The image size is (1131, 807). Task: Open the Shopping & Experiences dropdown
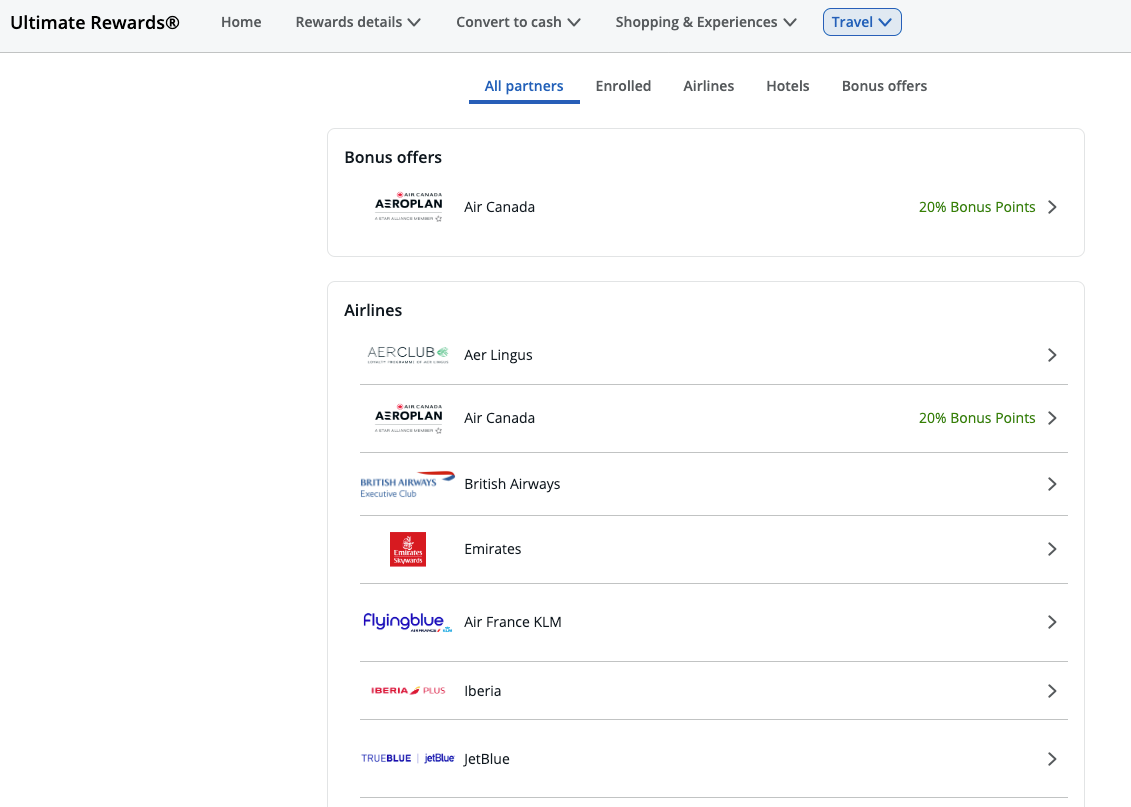(705, 22)
